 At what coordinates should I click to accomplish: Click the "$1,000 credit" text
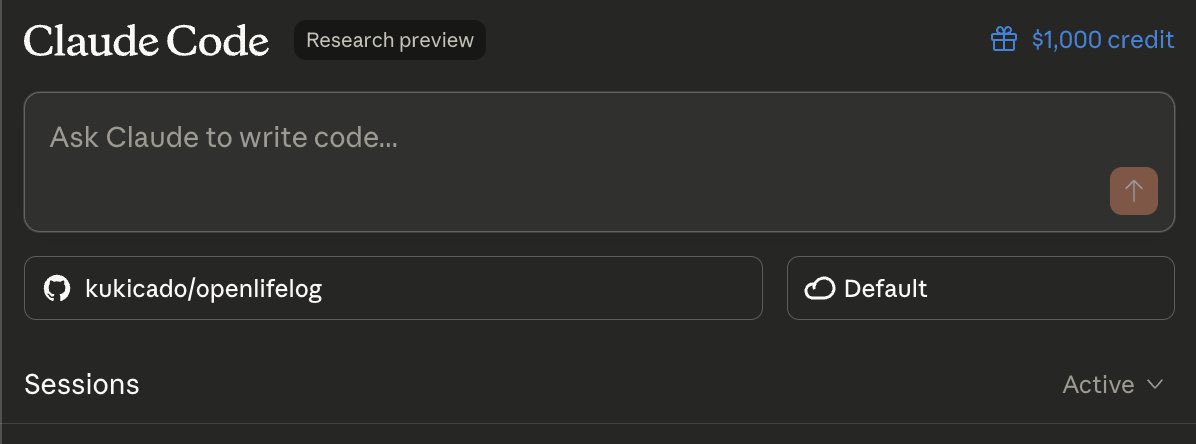[x=1102, y=40]
